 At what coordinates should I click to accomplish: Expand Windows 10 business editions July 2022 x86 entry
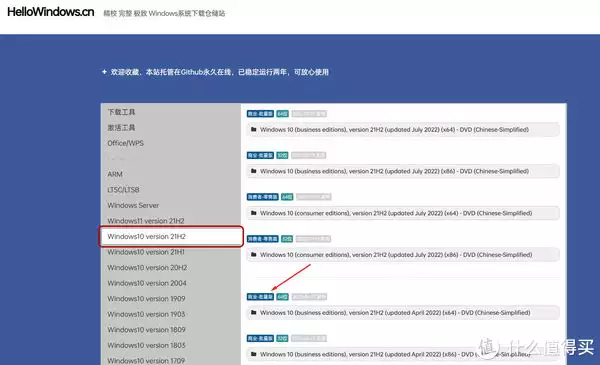click(403, 171)
